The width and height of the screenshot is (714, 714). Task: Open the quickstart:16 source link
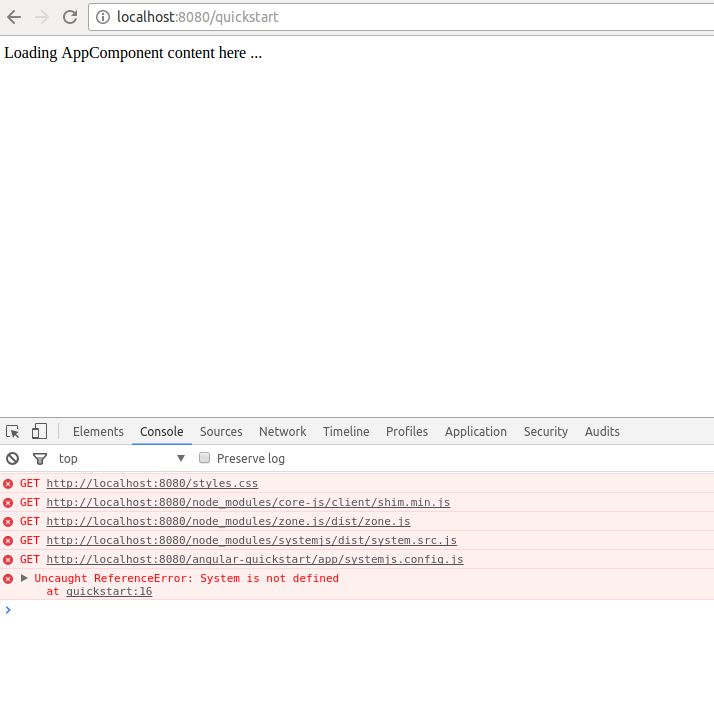[109, 592]
